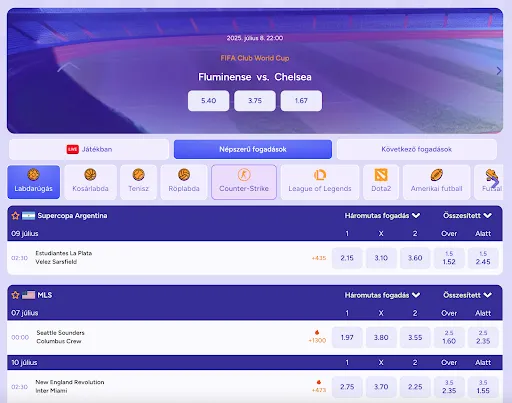Click the Supercopa Argentina league title
The width and height of the screenshot is (512, 403).
[72, 216]
